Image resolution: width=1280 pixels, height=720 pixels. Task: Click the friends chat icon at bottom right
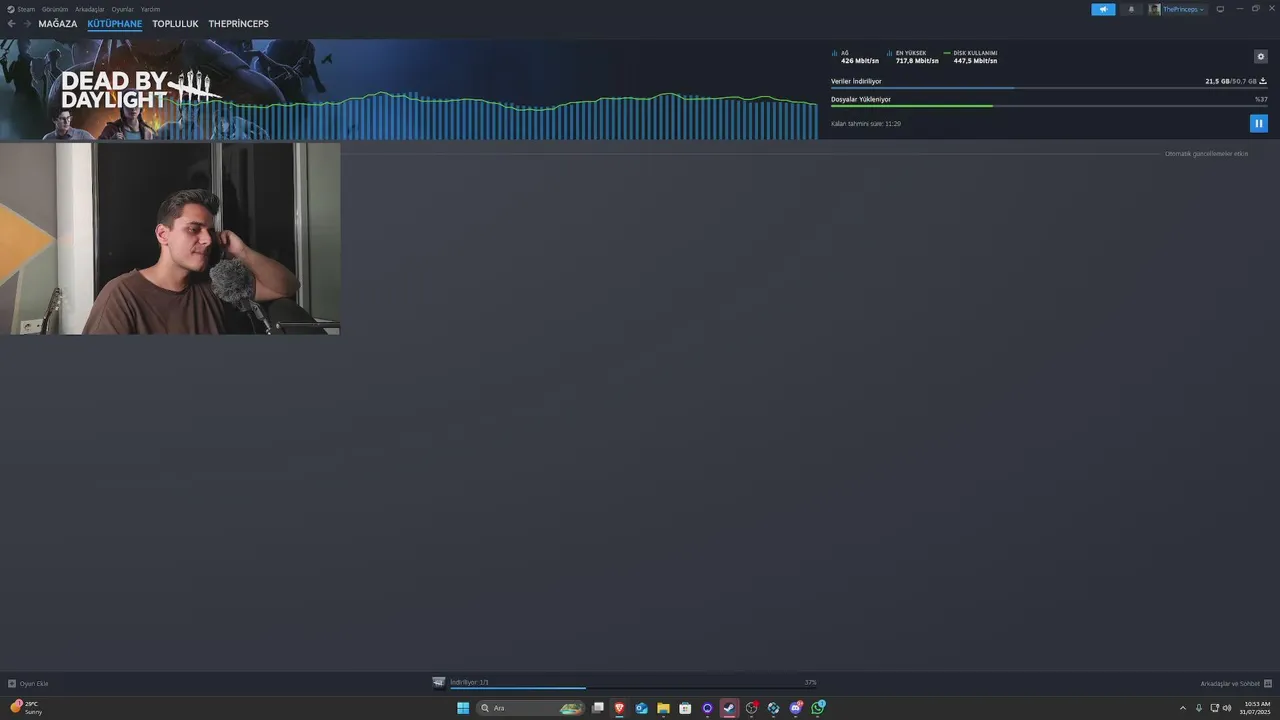point(1268,684)
